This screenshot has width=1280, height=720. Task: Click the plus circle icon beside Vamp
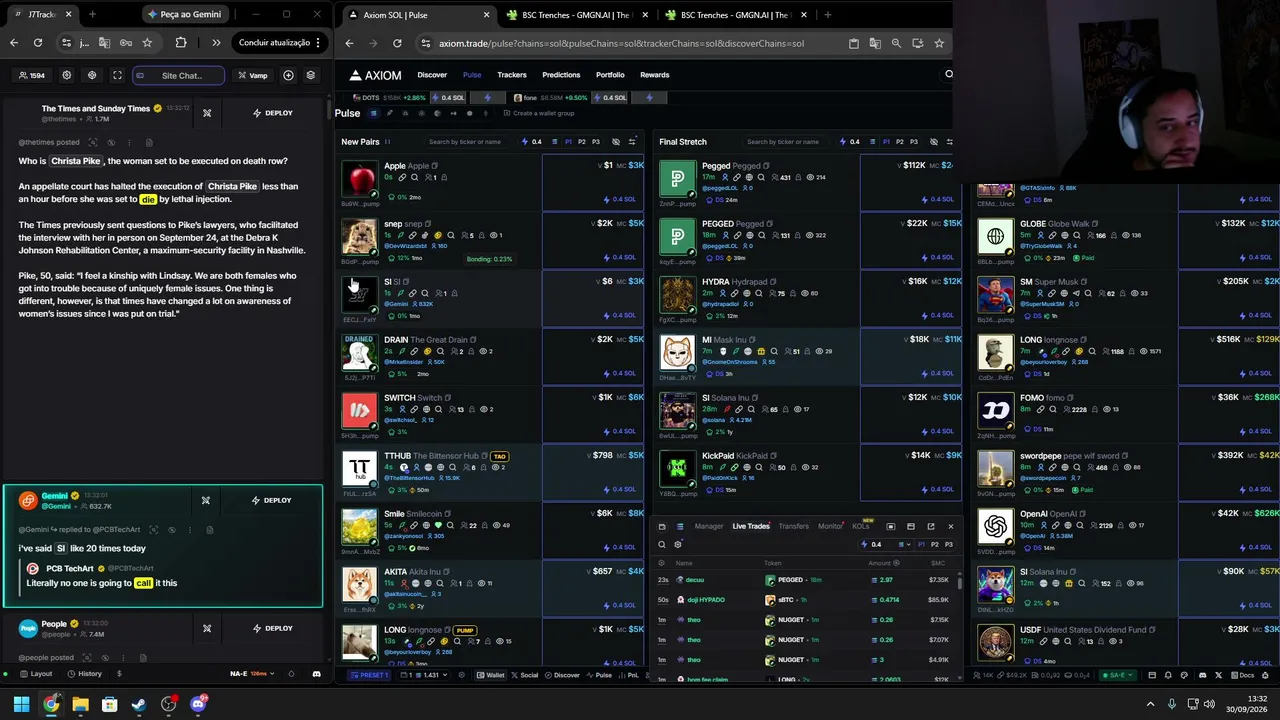(288, 75)
